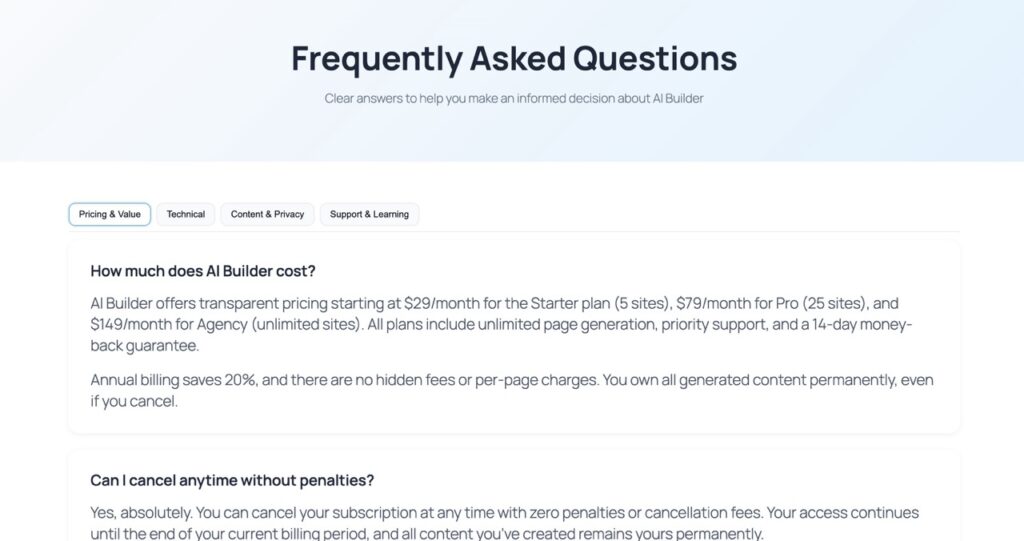Switch to the Technical tab

(x=186, y=214)
